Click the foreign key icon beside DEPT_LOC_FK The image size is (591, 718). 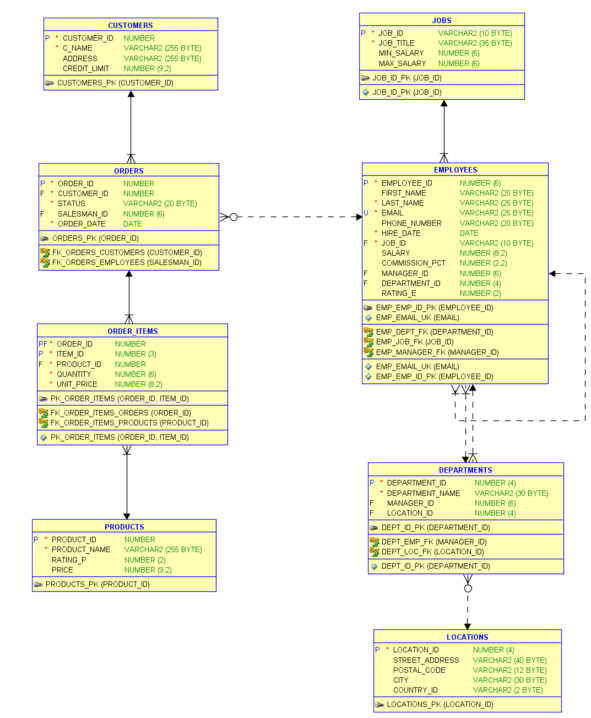pos(374,552)
